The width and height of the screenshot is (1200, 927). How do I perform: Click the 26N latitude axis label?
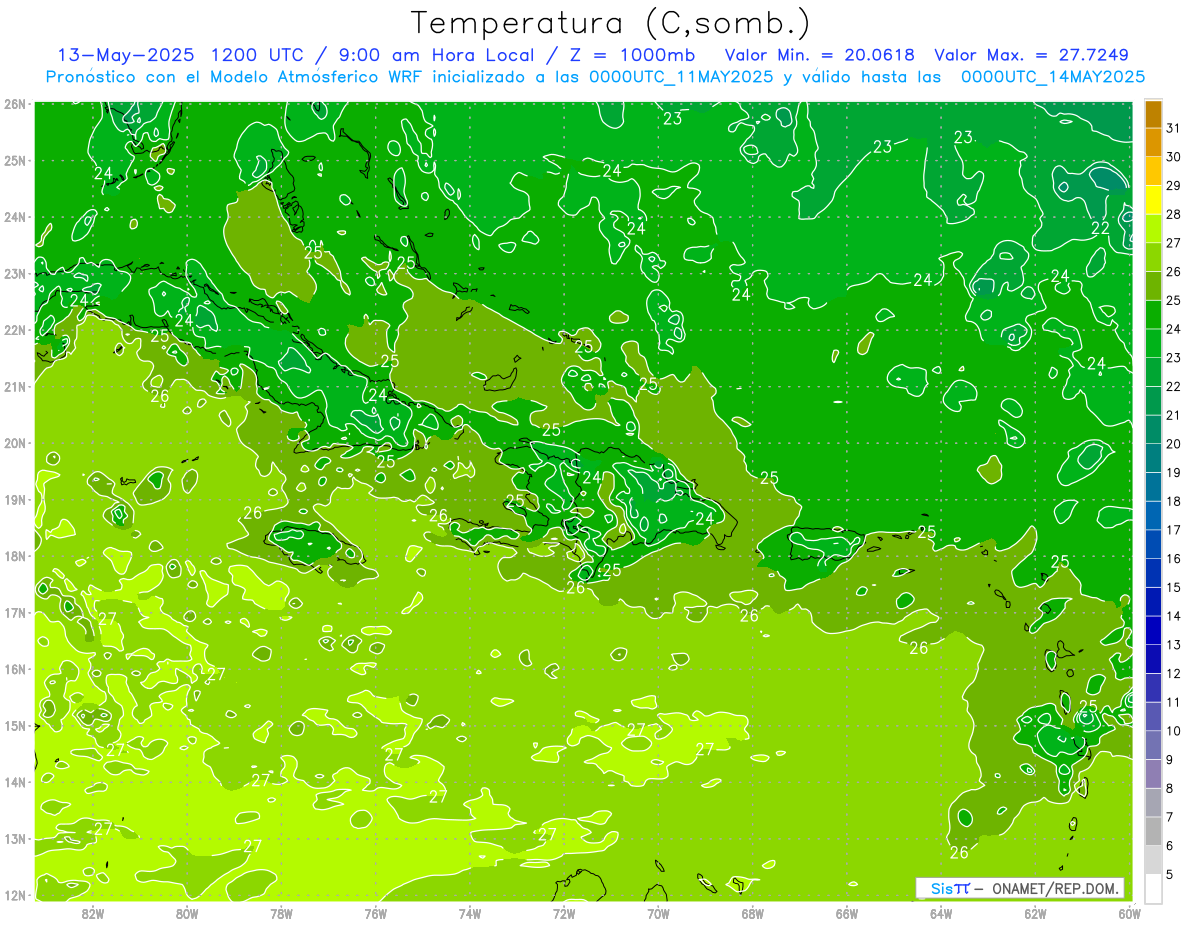coord(14,104)
